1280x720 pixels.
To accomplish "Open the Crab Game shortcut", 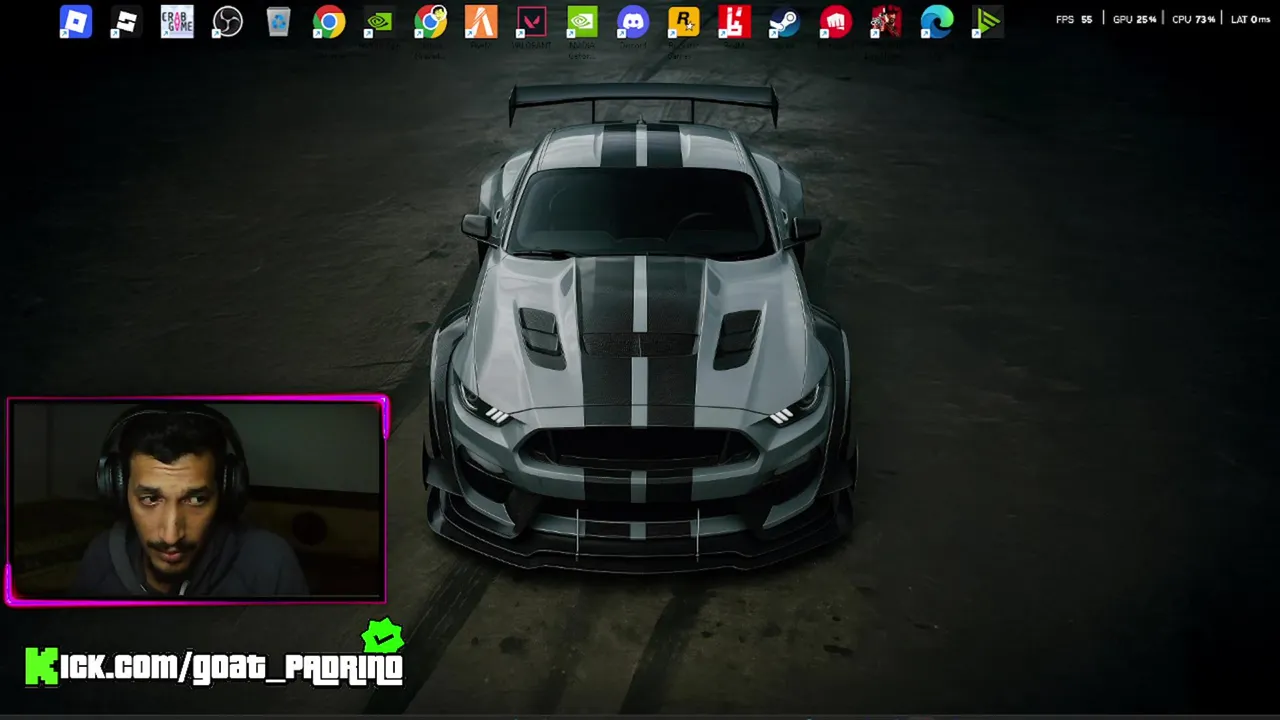I will [x=177, y=22].
